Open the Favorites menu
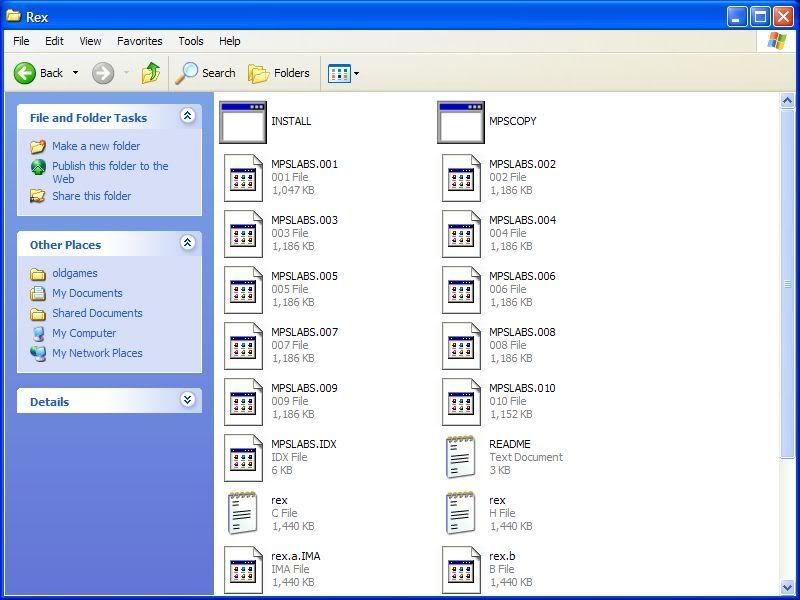800x600 pixels. click(x=139, y=41)
